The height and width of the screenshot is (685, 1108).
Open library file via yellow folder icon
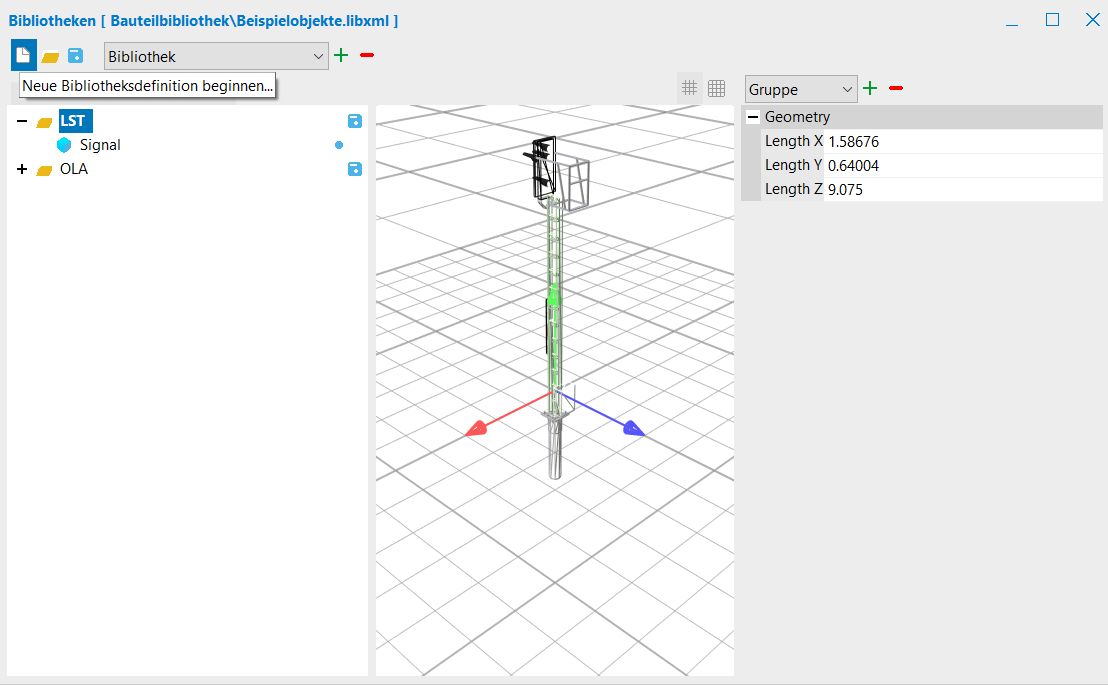(x=50, y=57)
